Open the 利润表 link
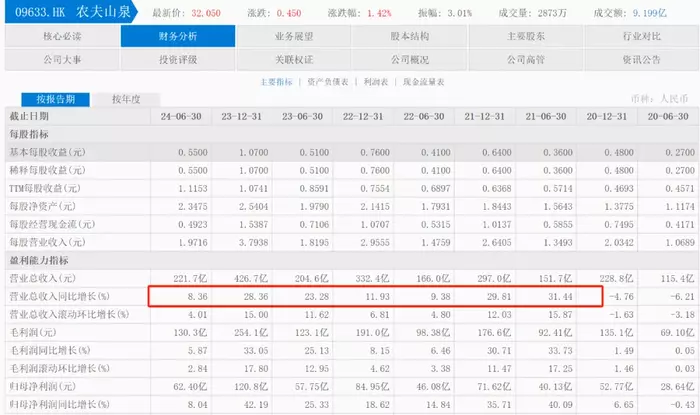 375,82
